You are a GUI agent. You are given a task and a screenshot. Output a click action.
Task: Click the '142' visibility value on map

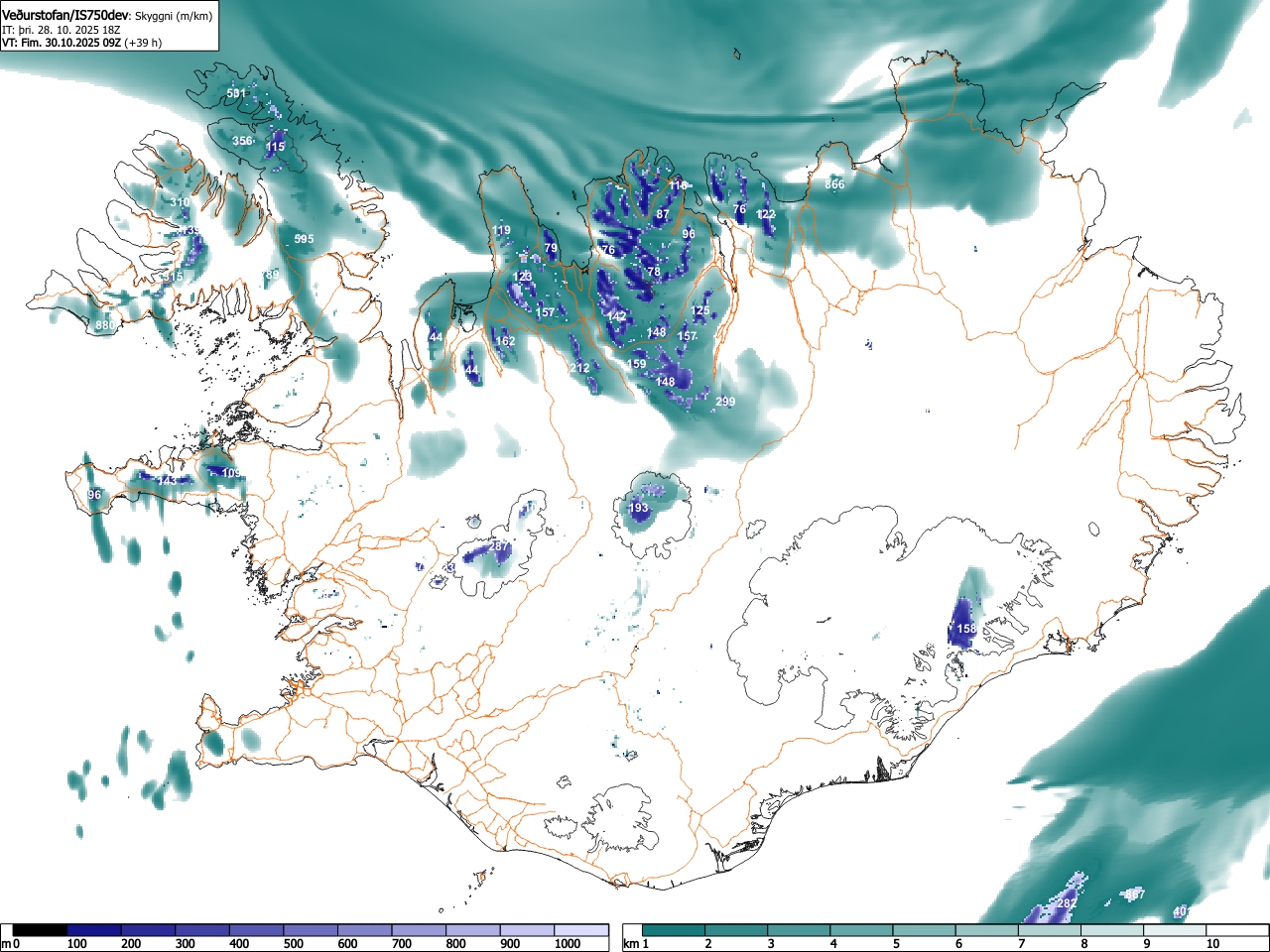click(x=617, y=316)
